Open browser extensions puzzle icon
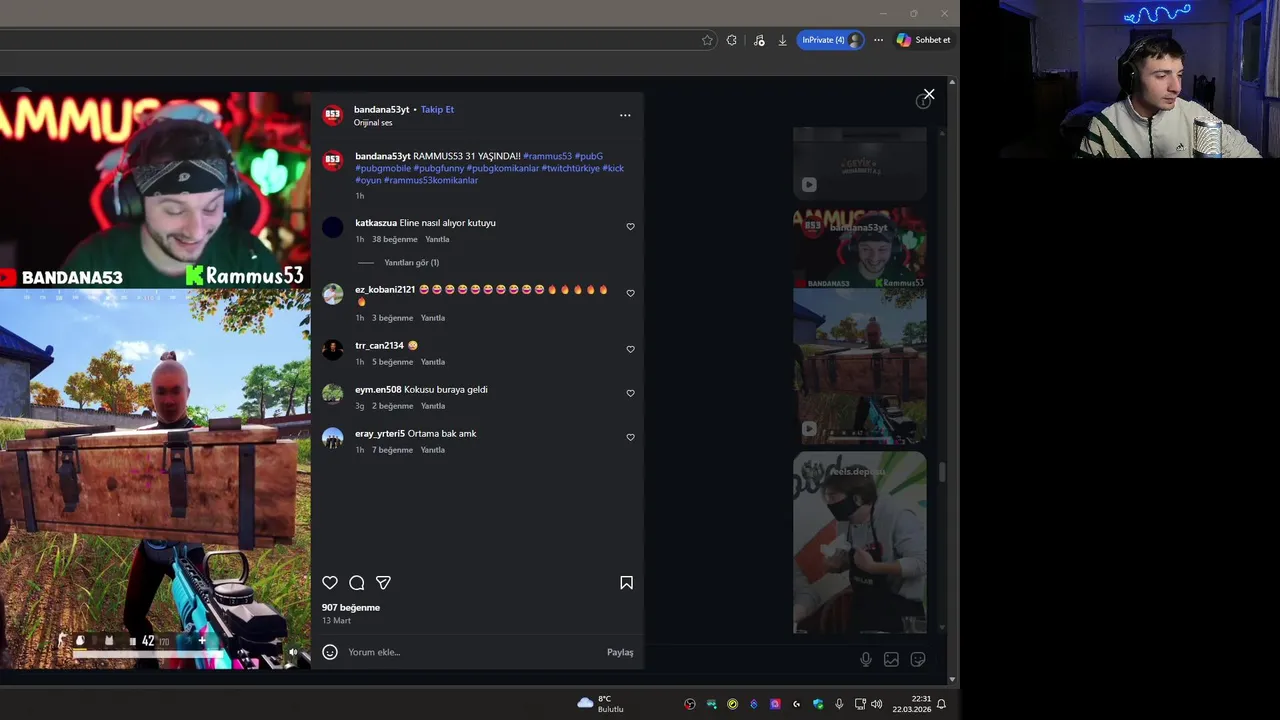The width and height of the screenshot is (1280, 720). pyautogui.click(x=732, y=40)
